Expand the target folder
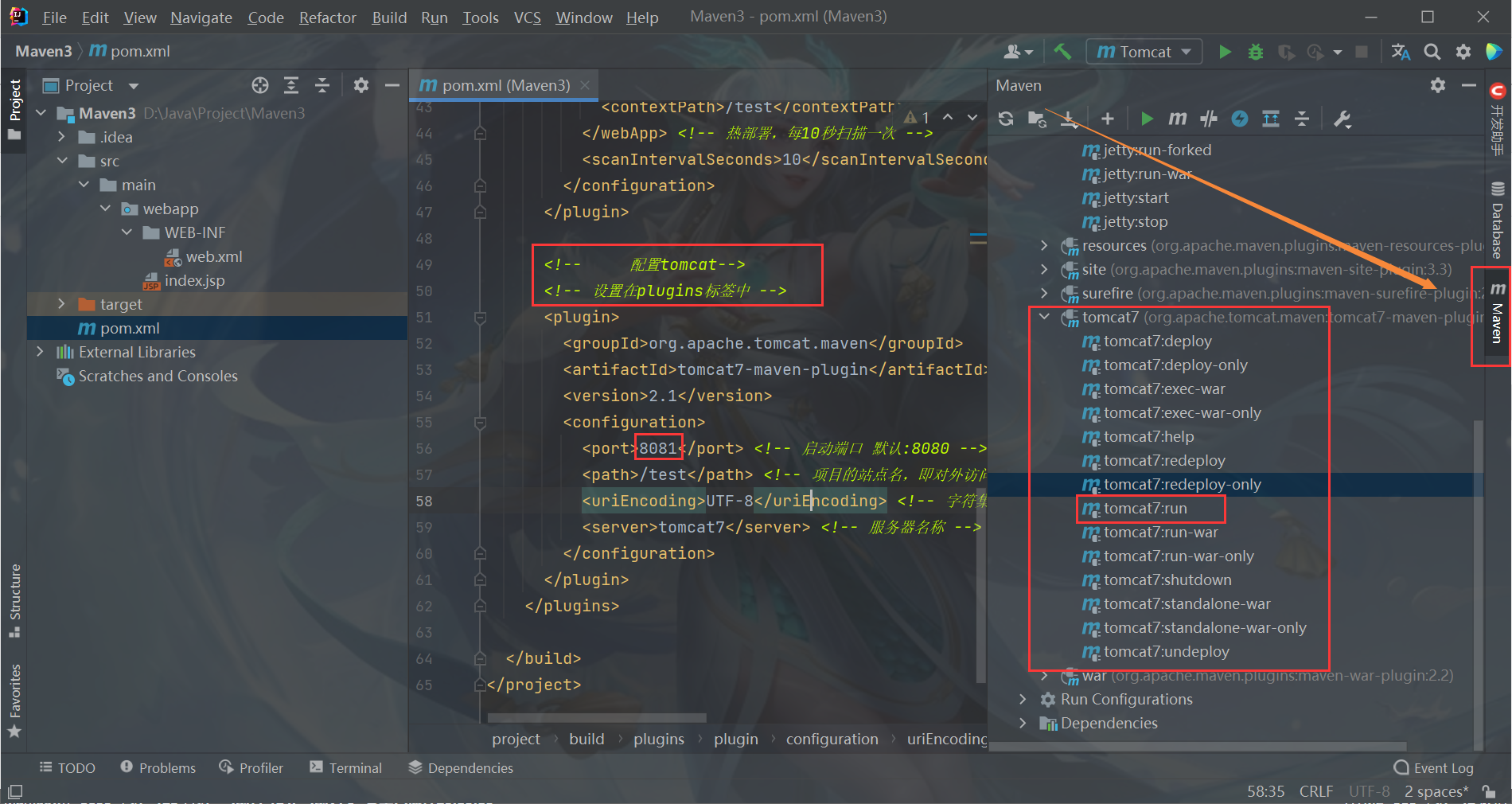Image resolution: width=1512 pixels, height=804 pixels. pos(61,304)
